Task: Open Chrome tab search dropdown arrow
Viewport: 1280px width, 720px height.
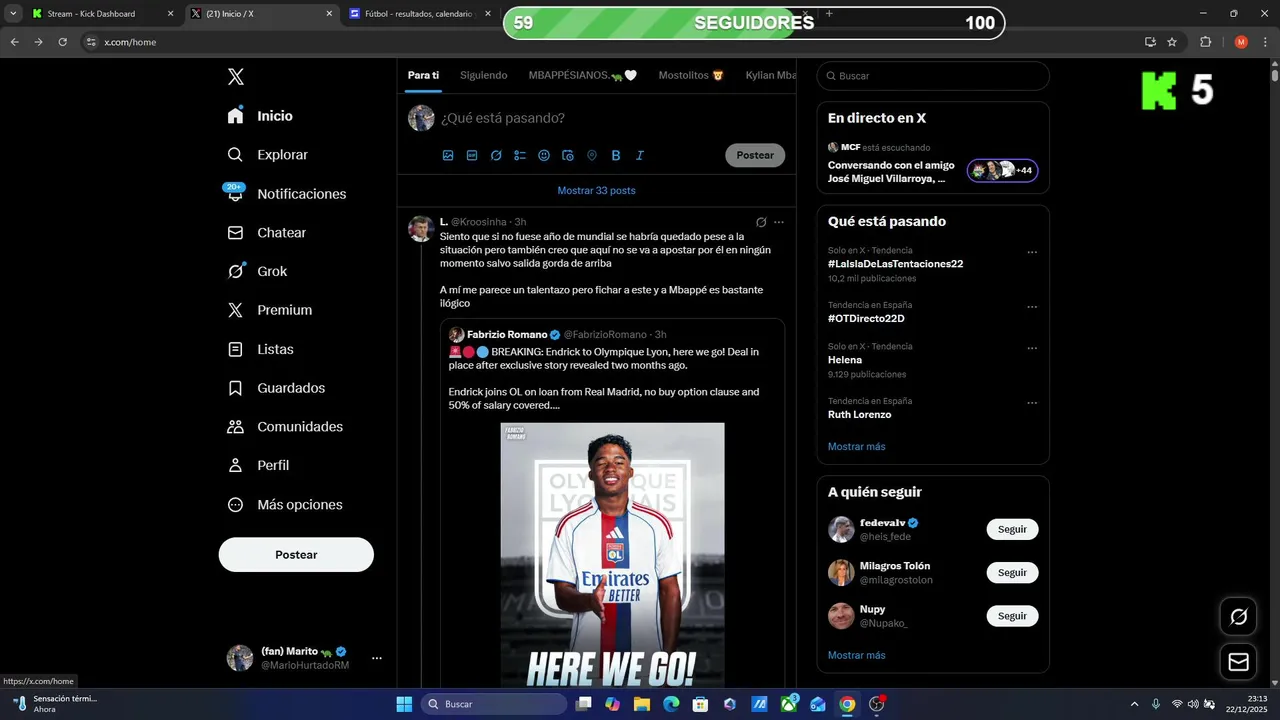Action: 13,14
